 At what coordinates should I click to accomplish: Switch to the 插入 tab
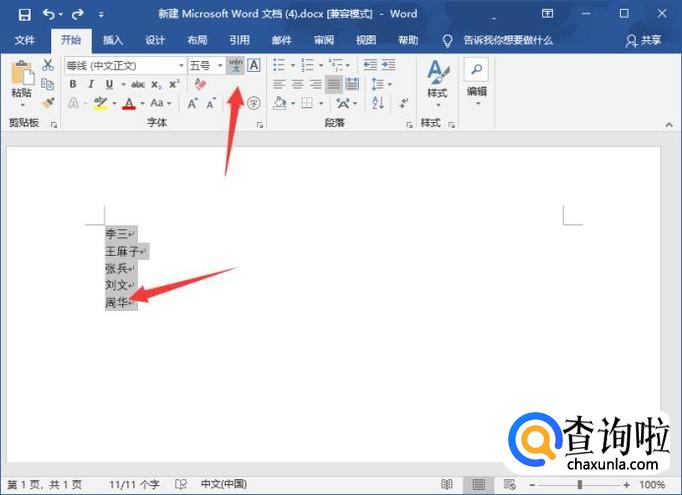(x=113, y=40)
